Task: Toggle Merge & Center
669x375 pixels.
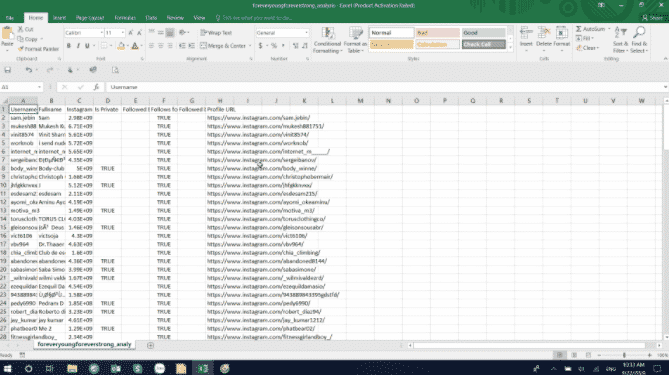Action: (x=224, y=46)
